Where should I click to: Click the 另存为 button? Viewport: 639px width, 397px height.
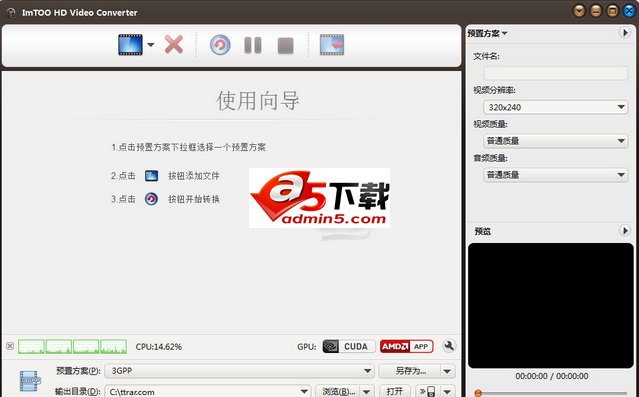410,371
